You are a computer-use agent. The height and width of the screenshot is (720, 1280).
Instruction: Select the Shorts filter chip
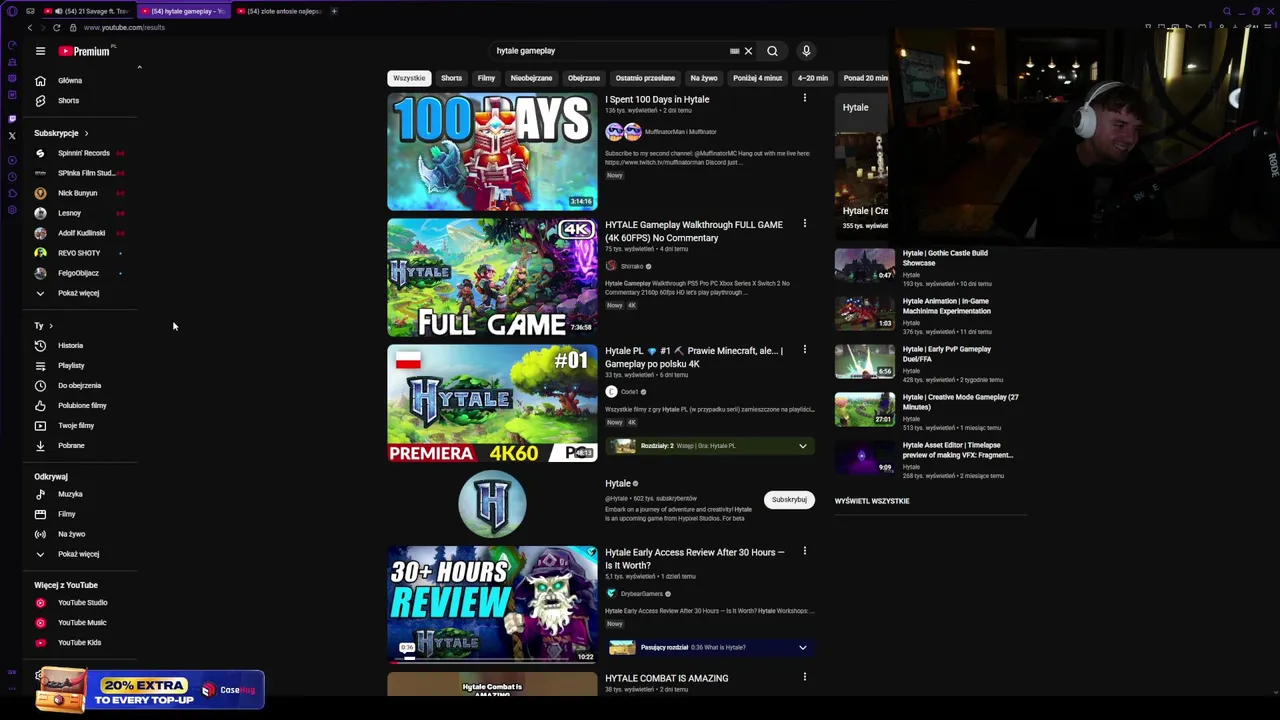[x=451, y=78]
